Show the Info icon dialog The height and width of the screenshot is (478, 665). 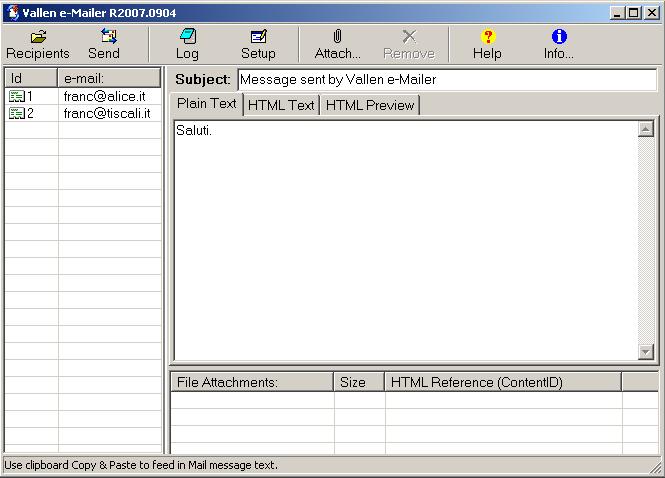click(x=559, y=37)
